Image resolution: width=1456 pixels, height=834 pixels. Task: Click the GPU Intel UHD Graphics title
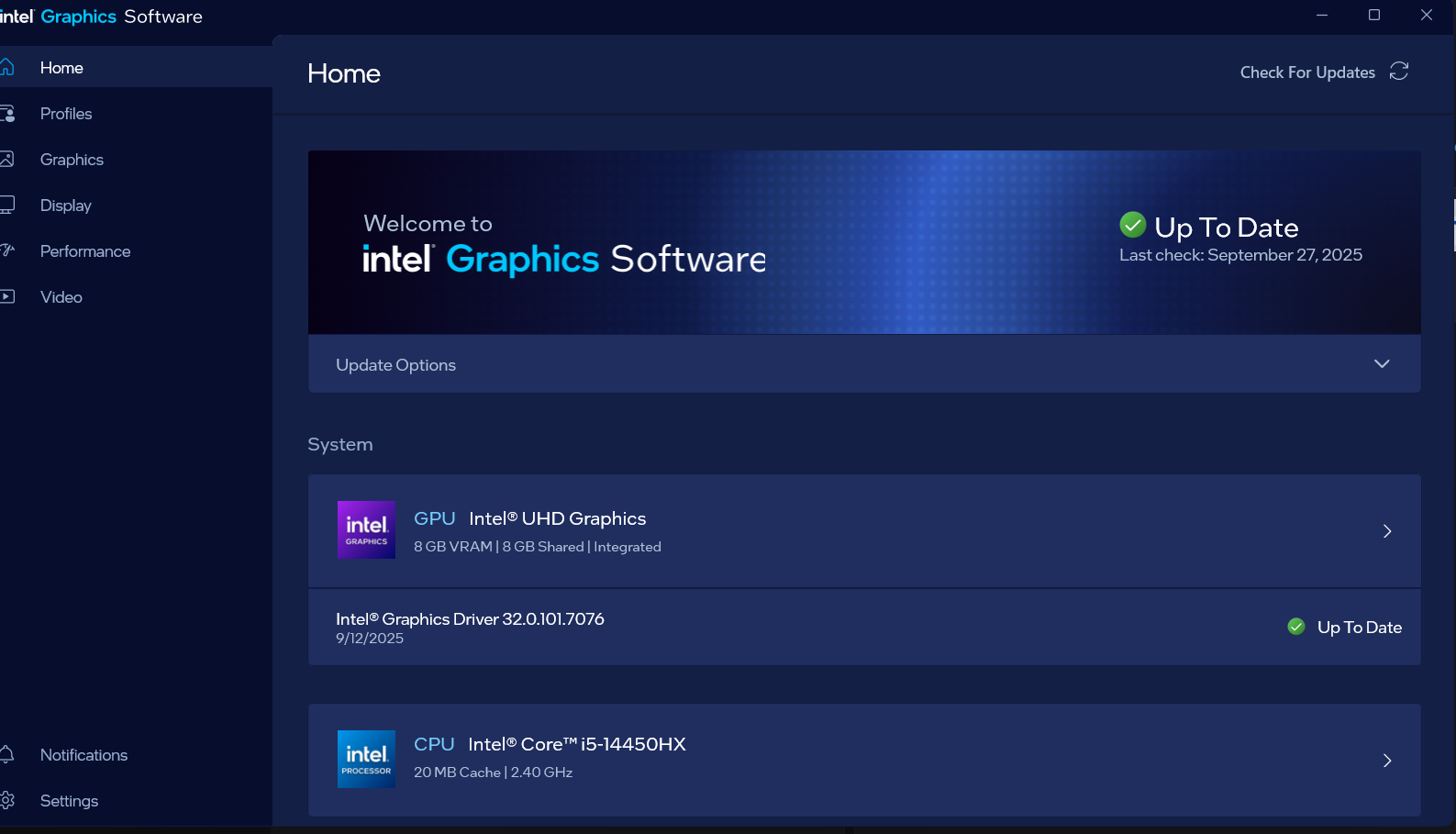click(530, 518)
